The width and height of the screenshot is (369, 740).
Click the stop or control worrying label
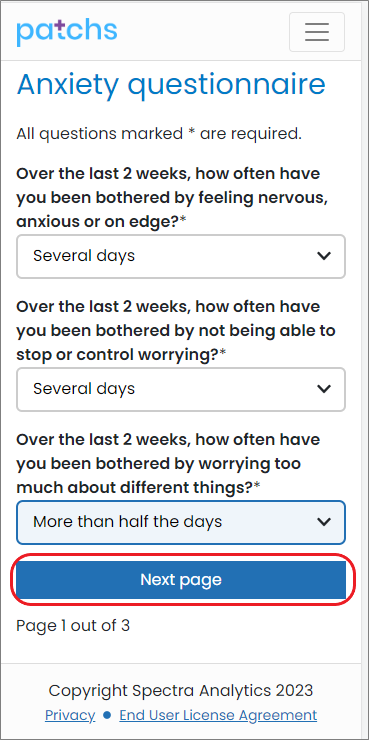[x=176, y=331]
